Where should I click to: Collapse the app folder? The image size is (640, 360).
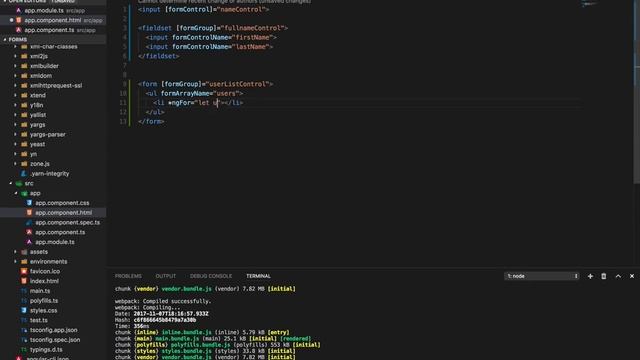coord(16,193)
